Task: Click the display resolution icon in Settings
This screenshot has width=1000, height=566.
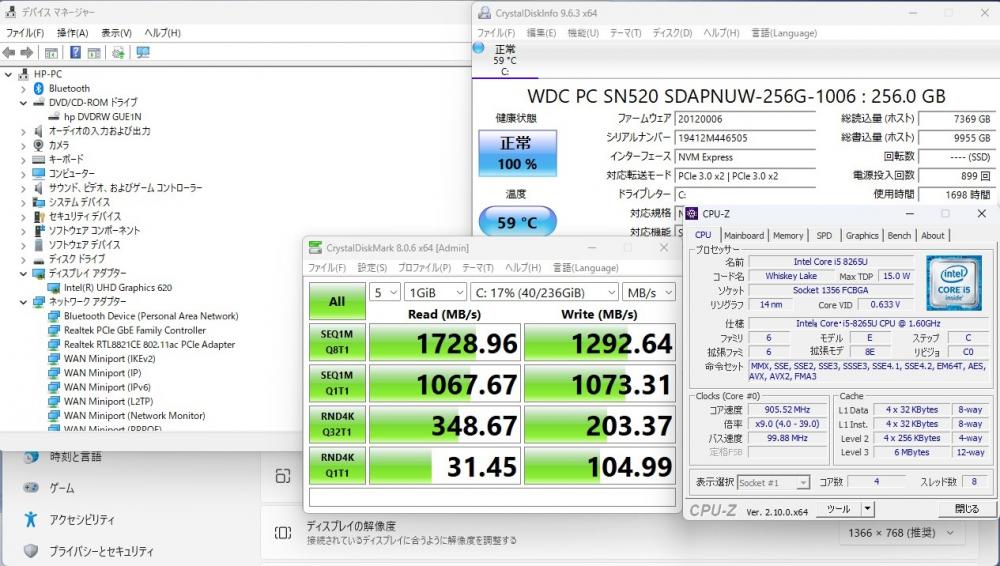Action: (x=283, y=533)
